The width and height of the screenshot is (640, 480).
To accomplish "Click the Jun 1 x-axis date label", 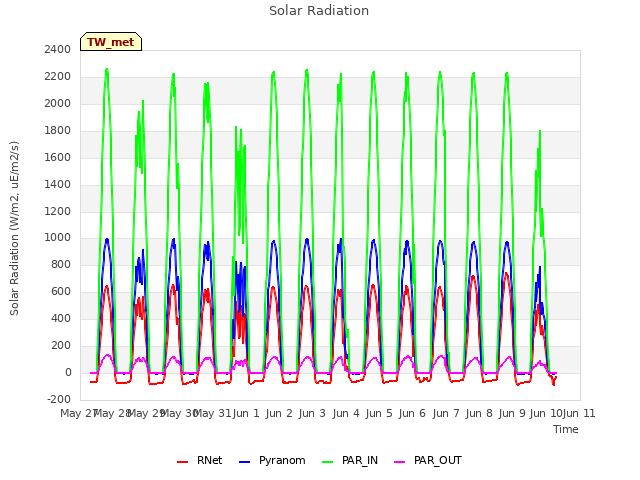I will click(x=246, y=413).
